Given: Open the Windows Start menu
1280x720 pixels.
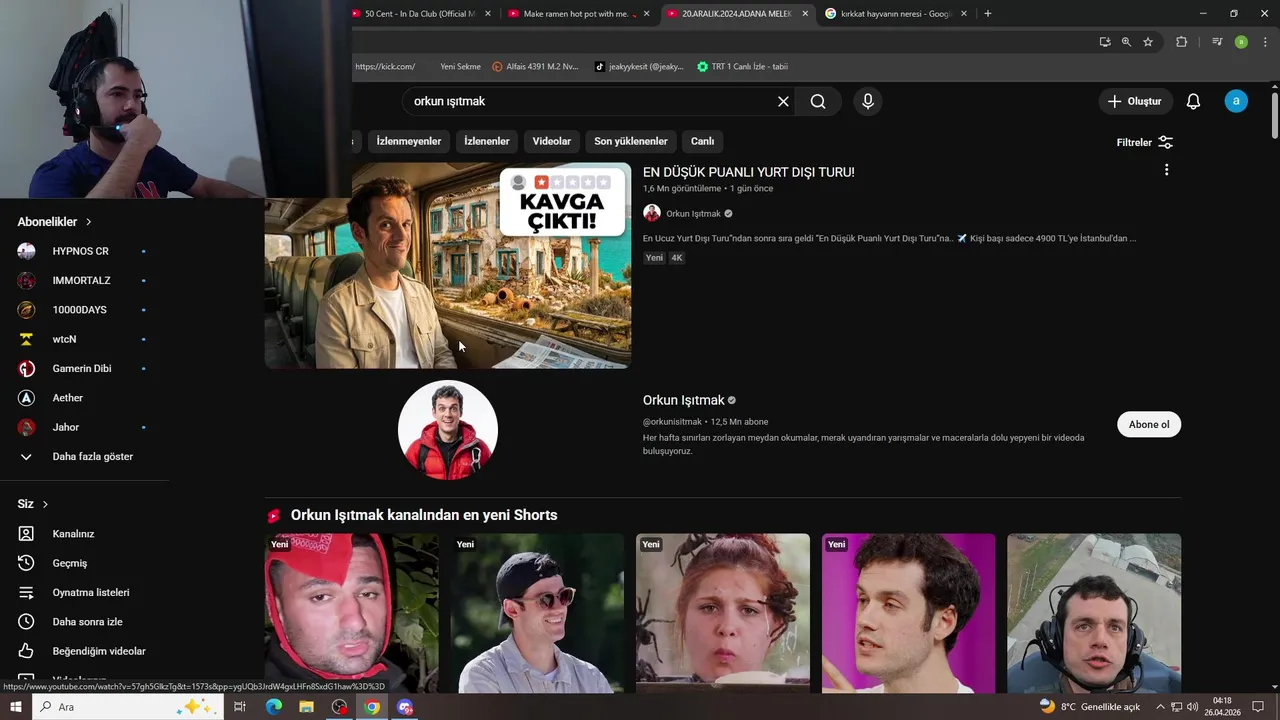Looking at the screenshot, I should (x=16, y=707).
